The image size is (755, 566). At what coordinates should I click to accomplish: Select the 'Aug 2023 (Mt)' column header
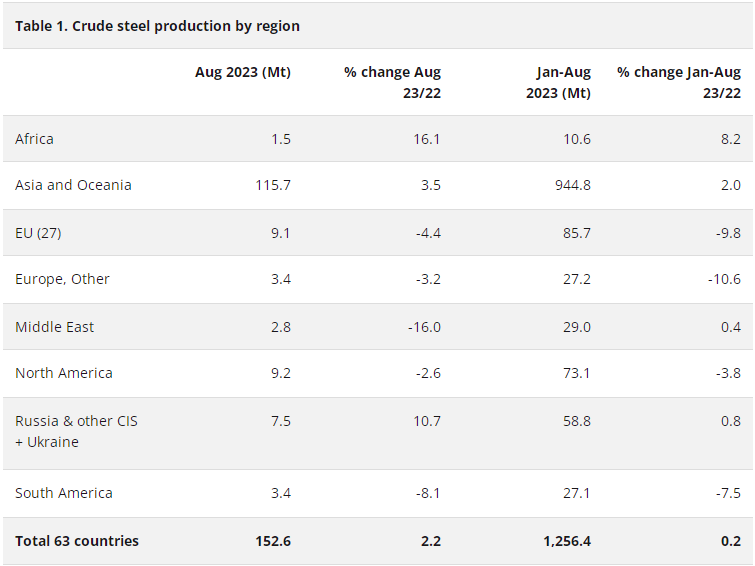243,72
